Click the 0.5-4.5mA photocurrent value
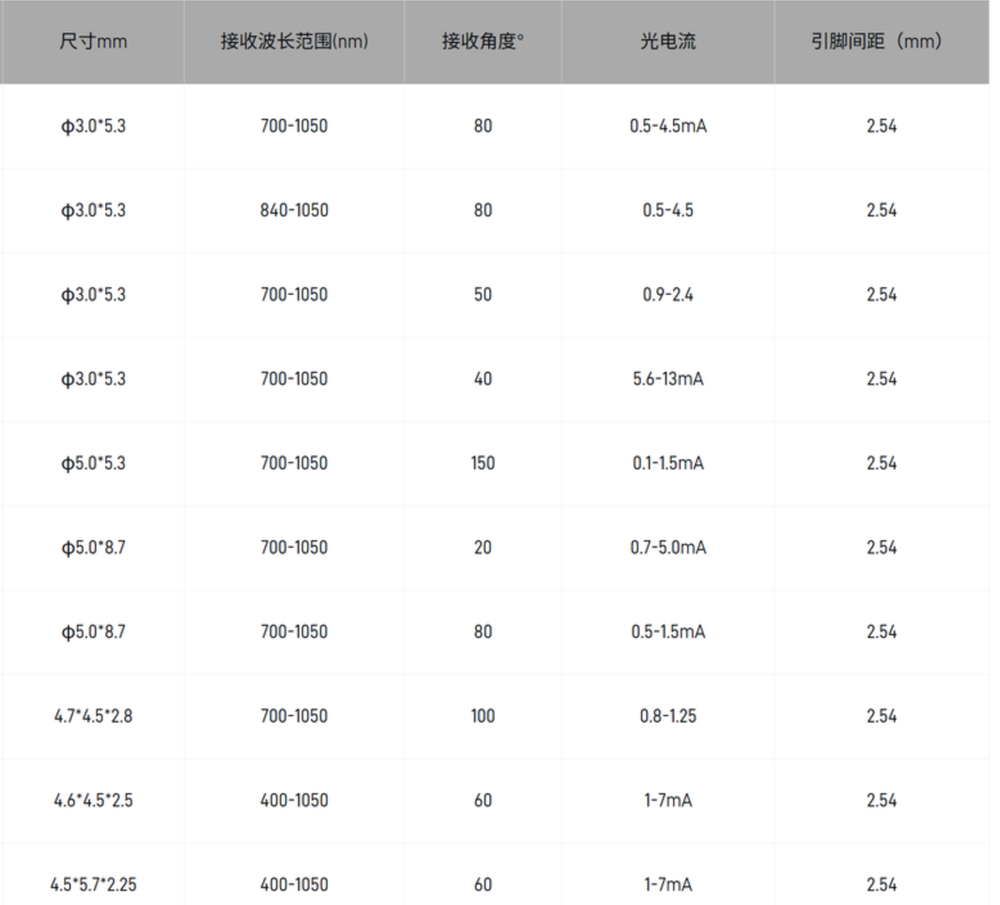 pyautogui.click(x=668, y=127)
